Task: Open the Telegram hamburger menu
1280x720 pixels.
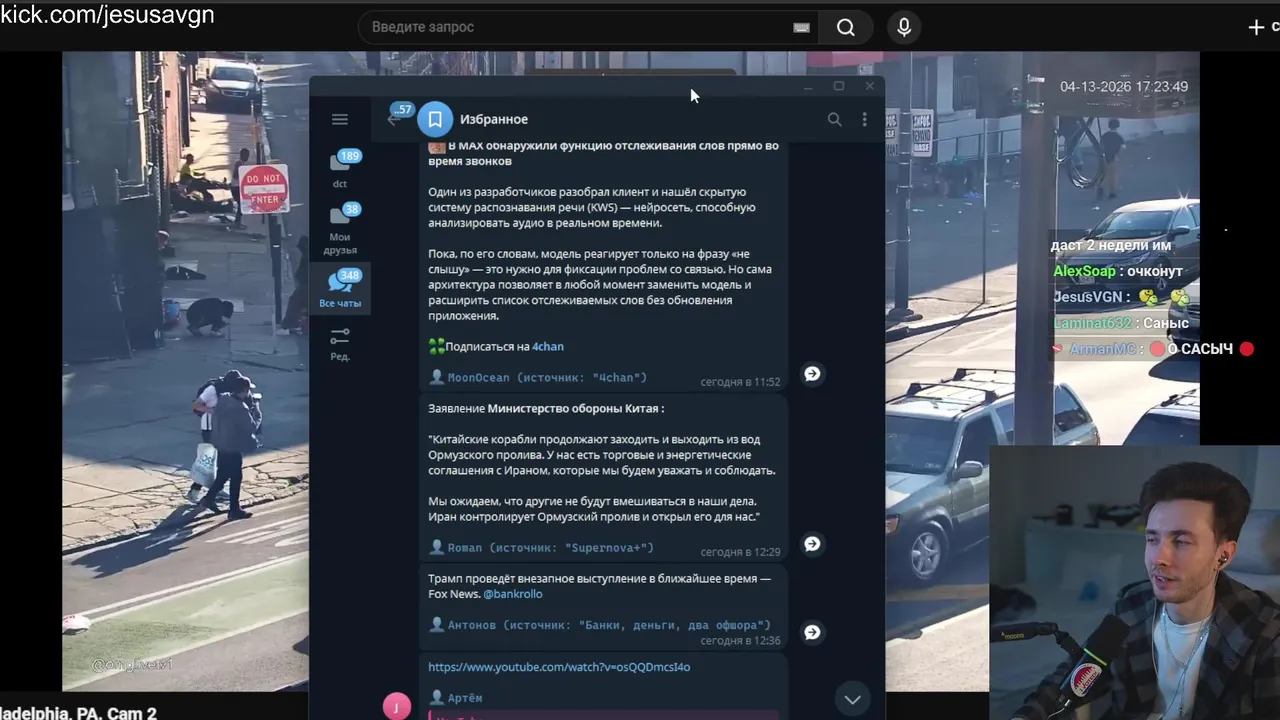Action: [x=340, y=119]
